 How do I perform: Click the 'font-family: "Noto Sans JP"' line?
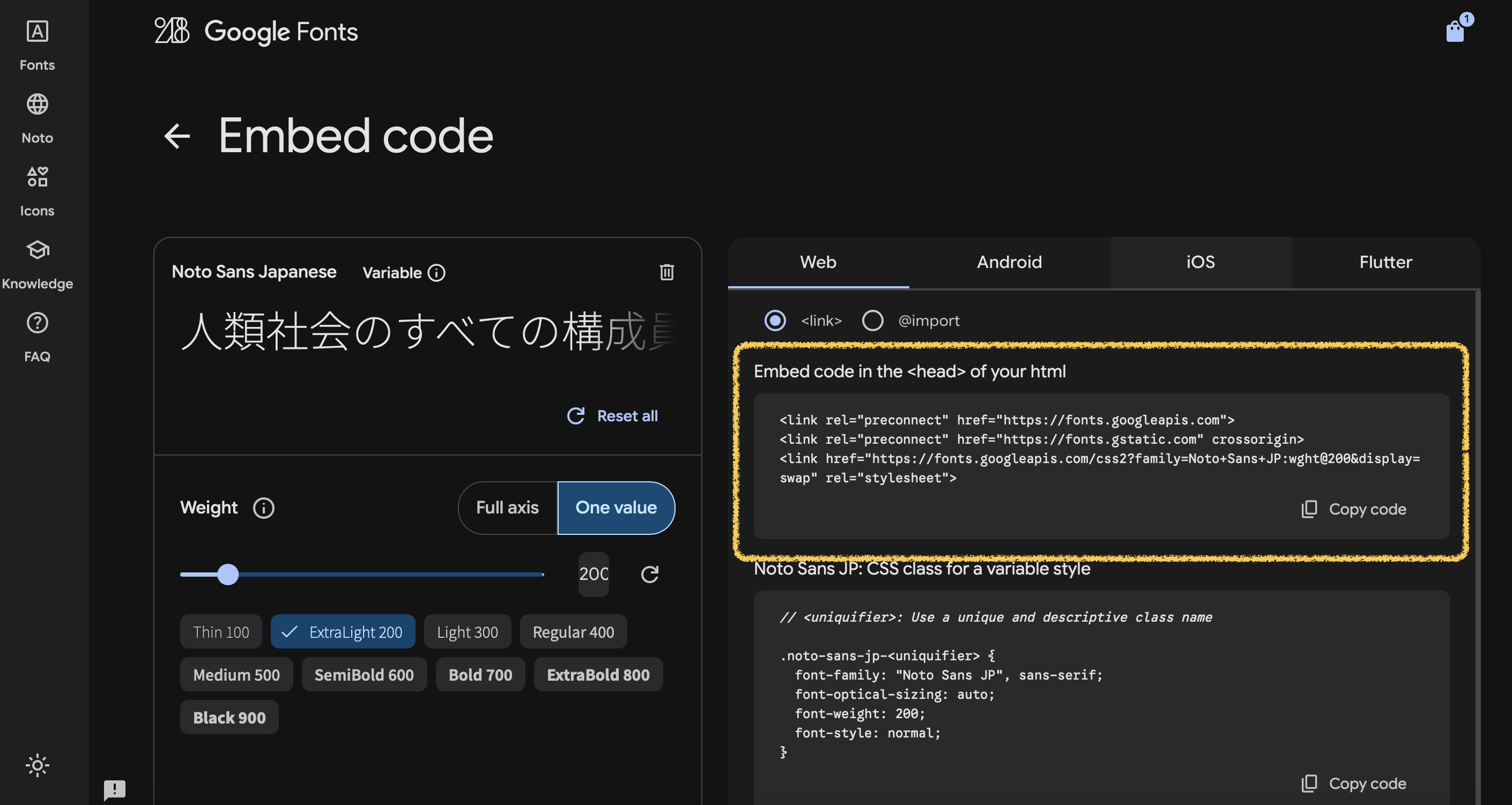(948, 675)
